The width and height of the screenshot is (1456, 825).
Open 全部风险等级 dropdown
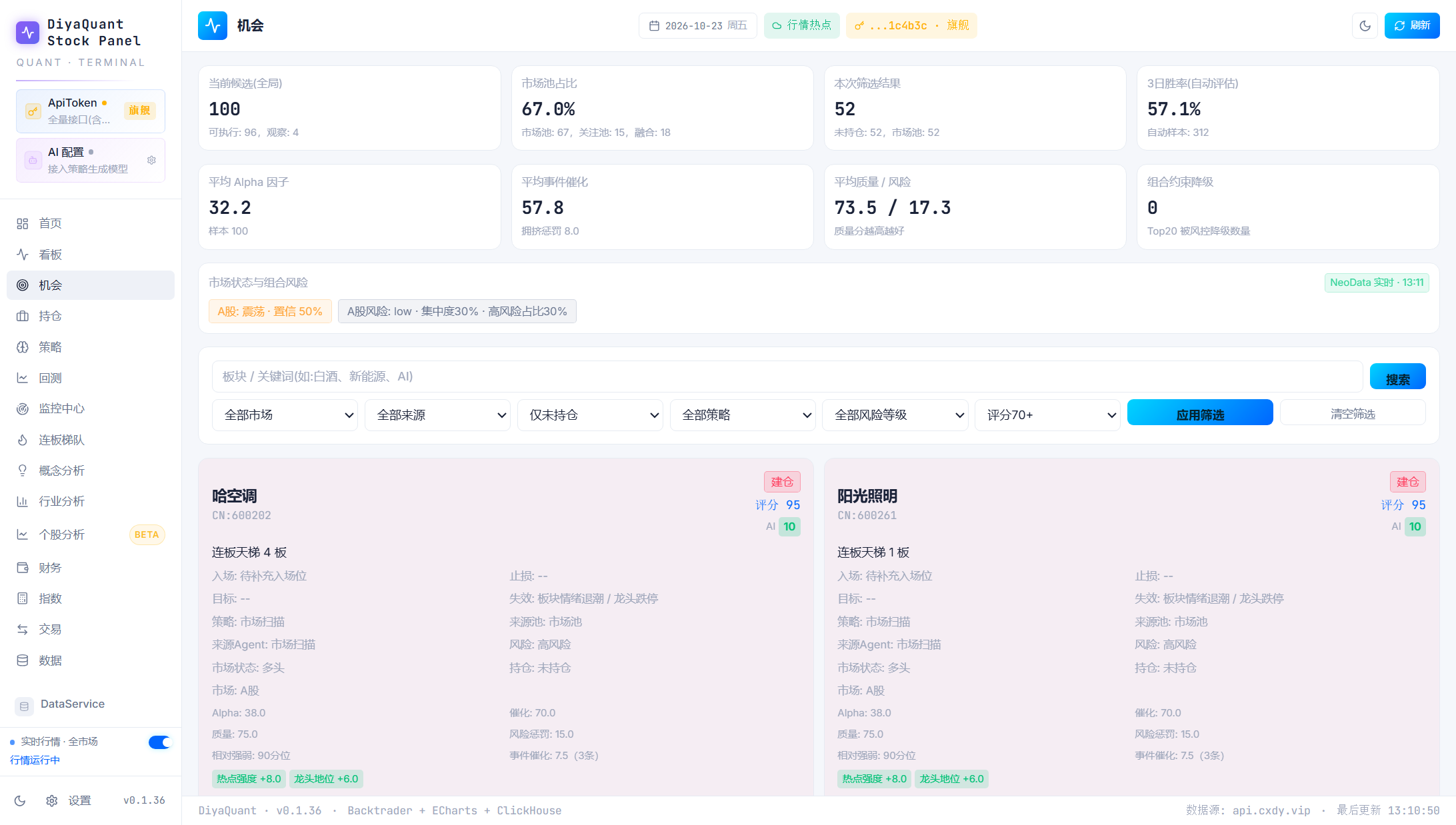(x=895, y=415)
